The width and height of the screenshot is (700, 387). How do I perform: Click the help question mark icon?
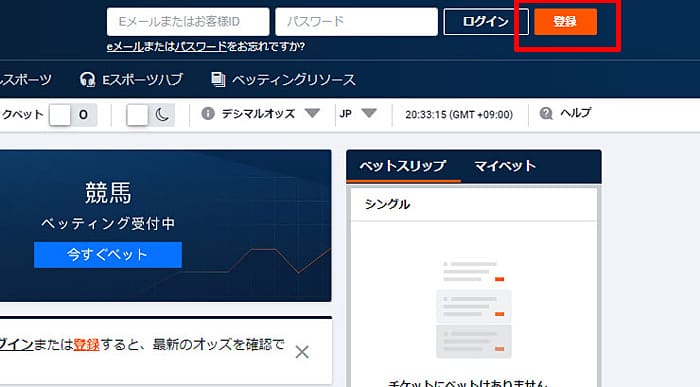tap(546, 113)
